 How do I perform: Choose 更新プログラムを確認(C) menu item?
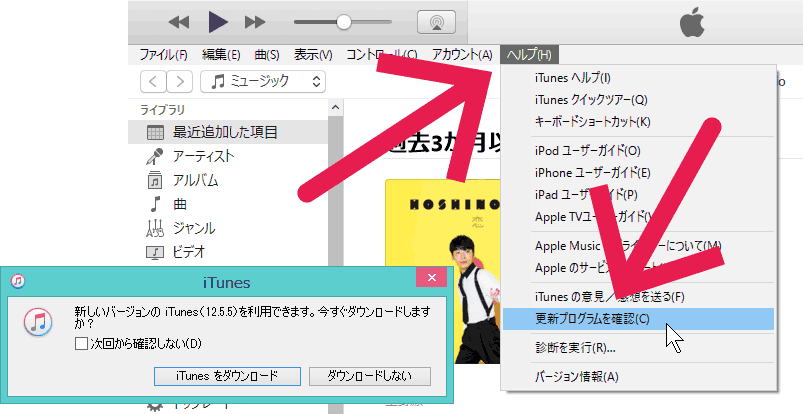(x=638, y=319)
